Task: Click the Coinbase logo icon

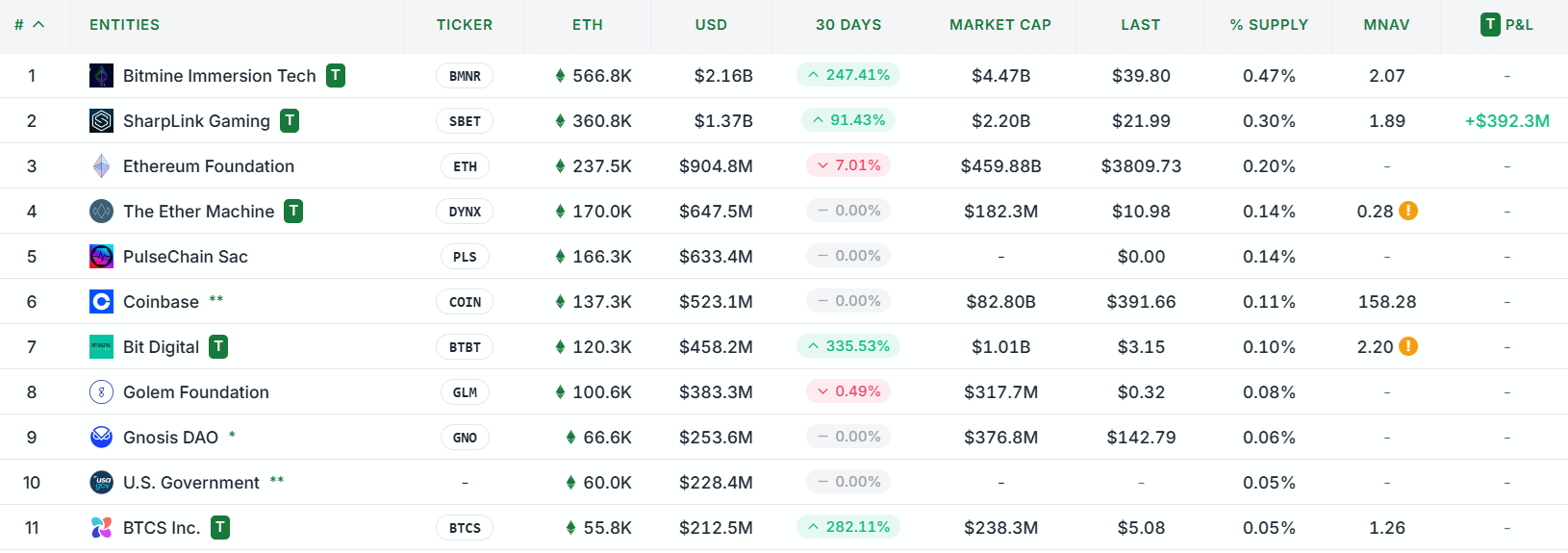Action: (101, 302)
